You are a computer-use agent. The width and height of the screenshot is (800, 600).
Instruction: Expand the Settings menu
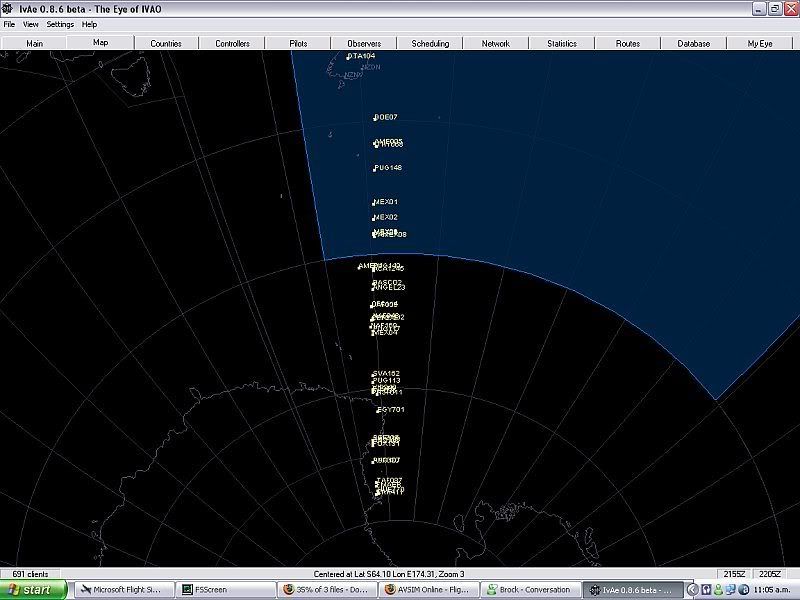(60, 24)
